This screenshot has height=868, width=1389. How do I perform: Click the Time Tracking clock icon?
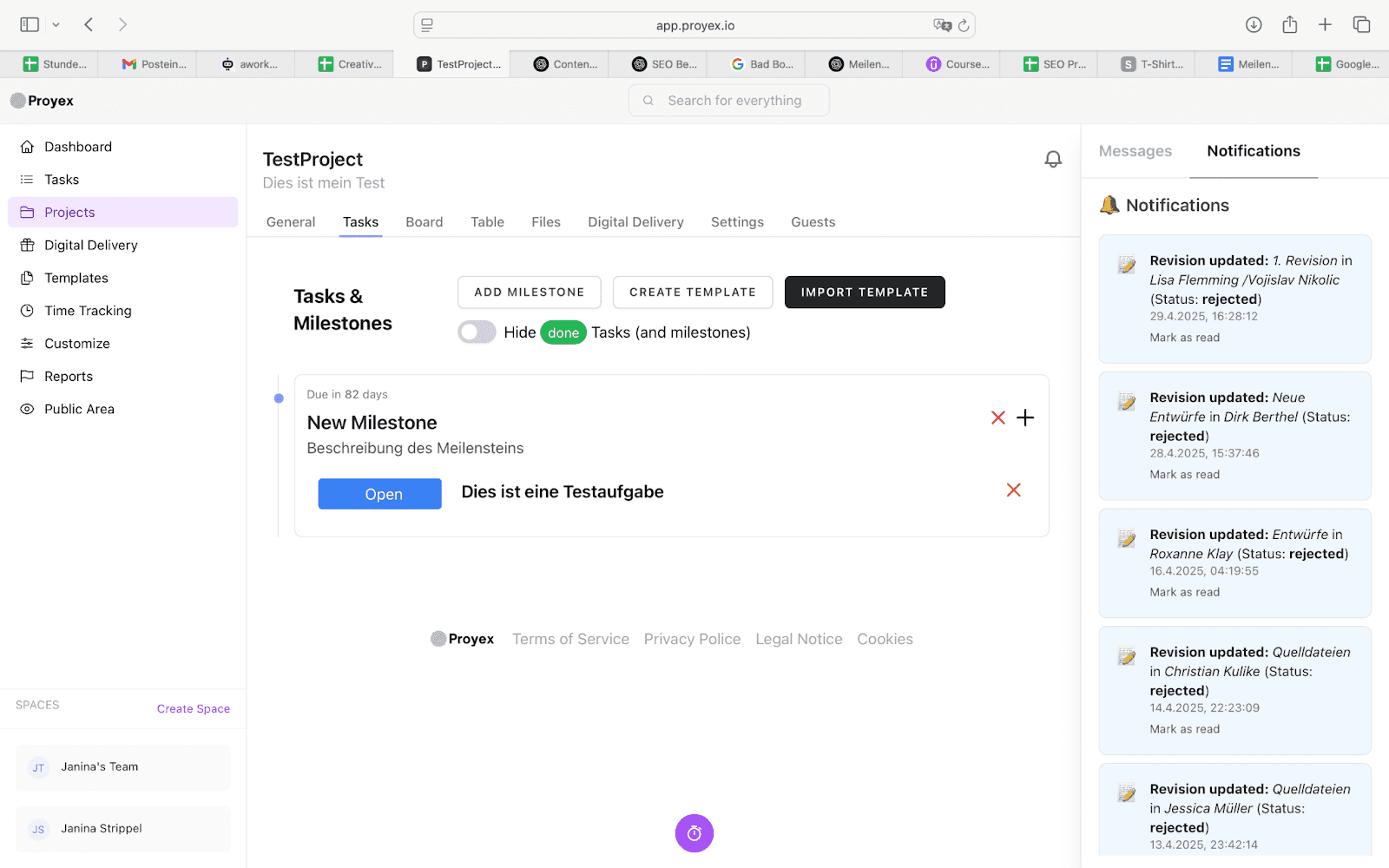click(27, 311)
